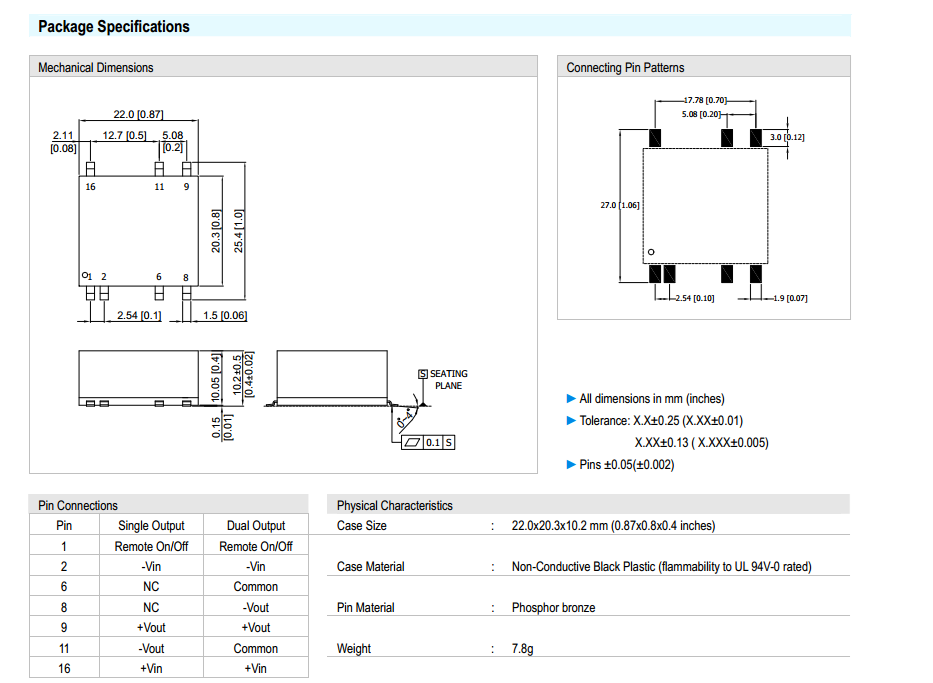The width and height of the screenshot is (933, 683).
Task: Click the blue arrow beside All dimensions
Action: (x=571, y=399)
